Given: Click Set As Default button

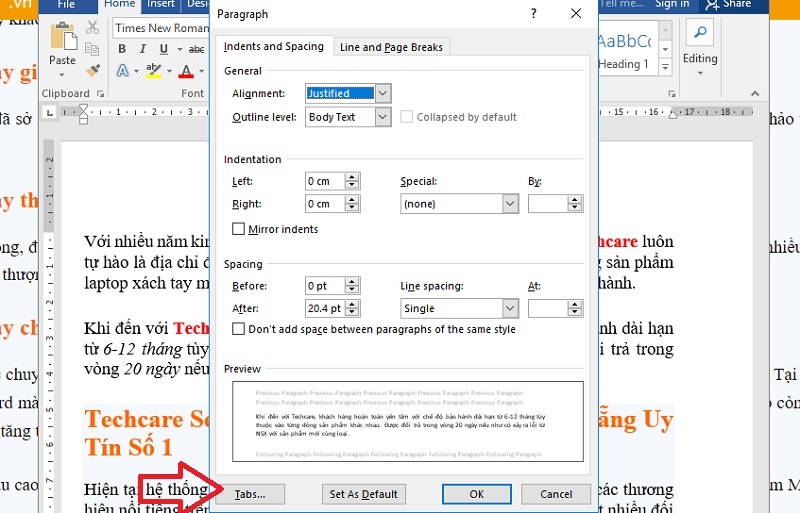Looking at the screenshot, I should (x=364, y=494).
